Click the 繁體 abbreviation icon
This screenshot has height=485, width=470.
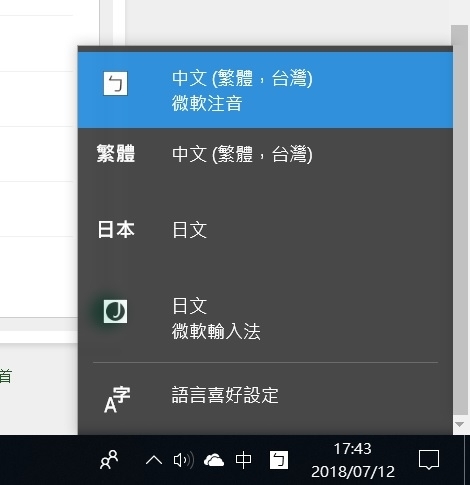tap(116, 154)
